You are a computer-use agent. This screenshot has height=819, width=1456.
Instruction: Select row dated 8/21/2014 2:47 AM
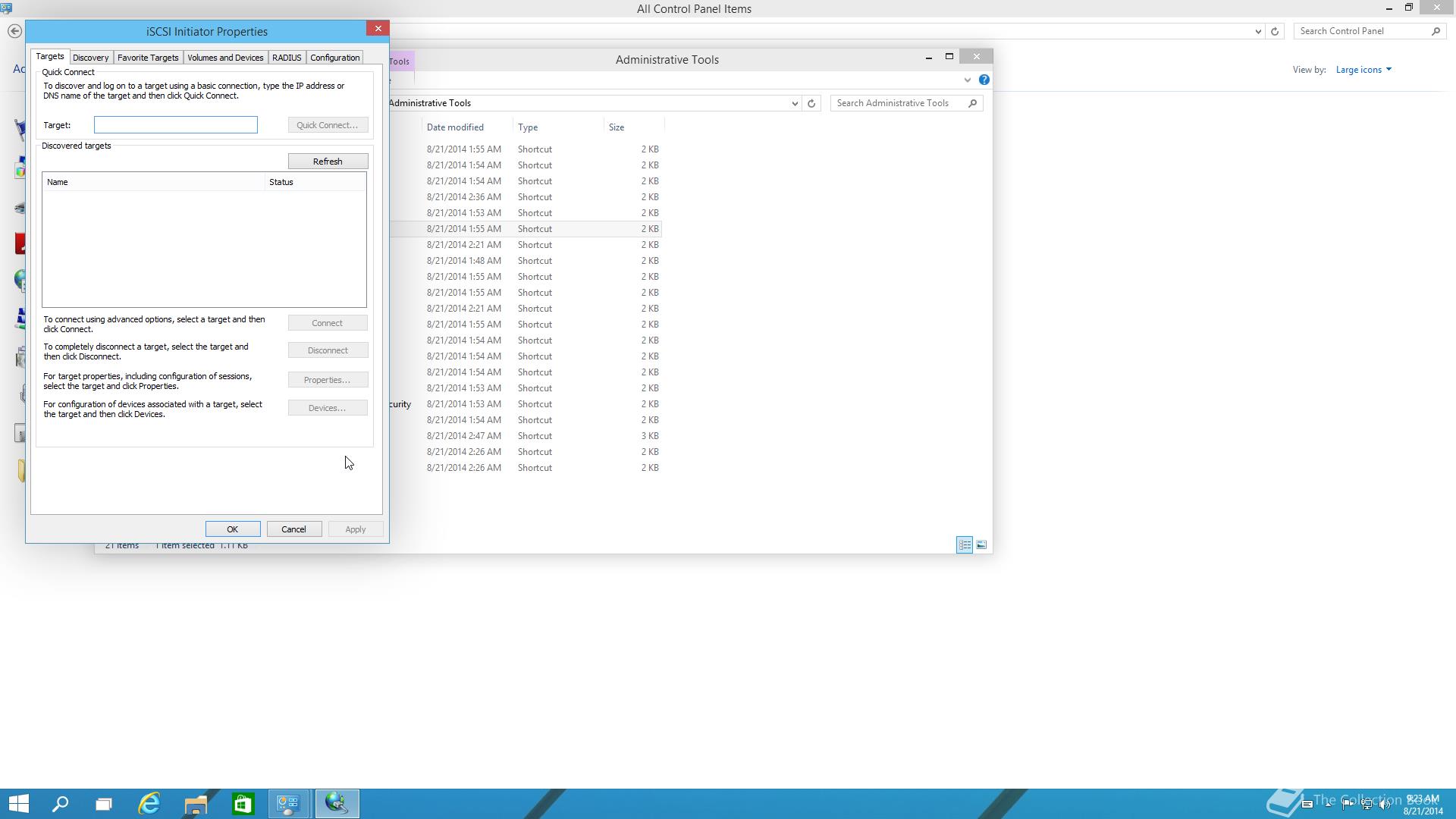coord(526,436)
